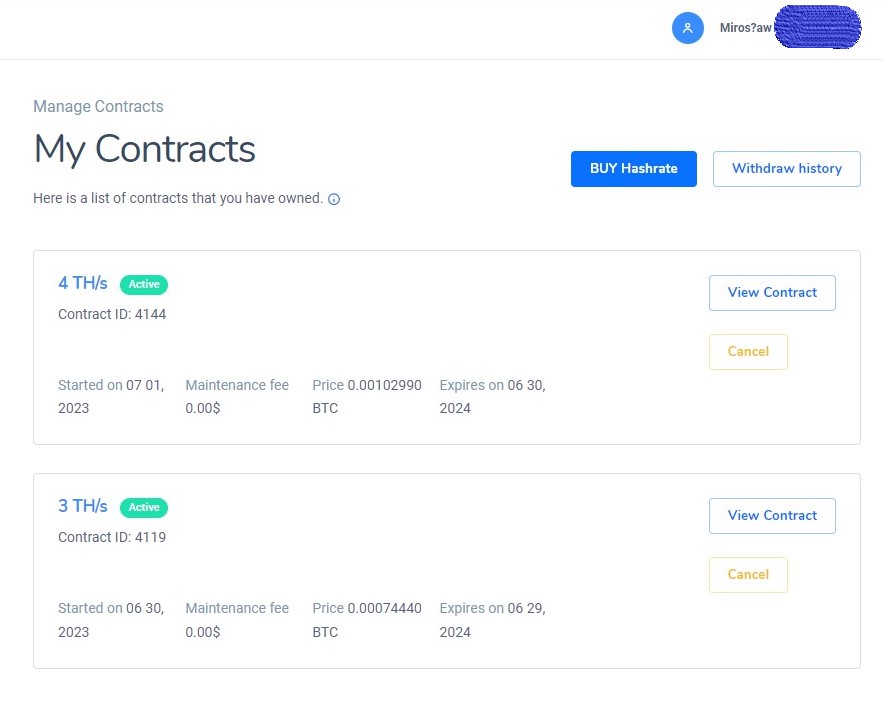Click the info icon beside contracts description
Image resolution: width=883 pixels, height=706 pixels.
click(334, 199)
